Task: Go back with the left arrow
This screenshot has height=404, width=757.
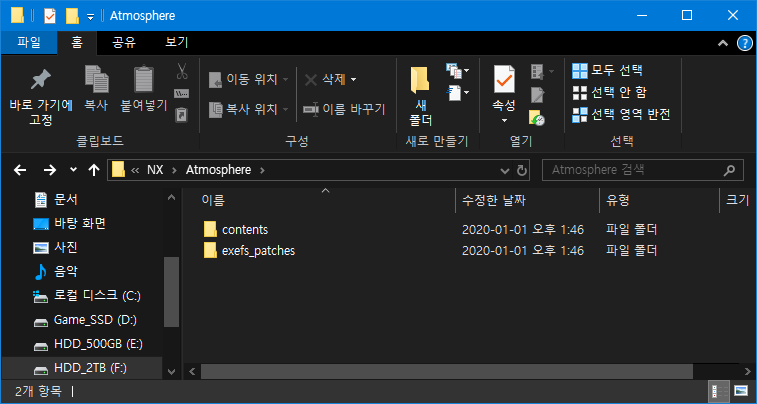Action: click(x=20, y=170)
